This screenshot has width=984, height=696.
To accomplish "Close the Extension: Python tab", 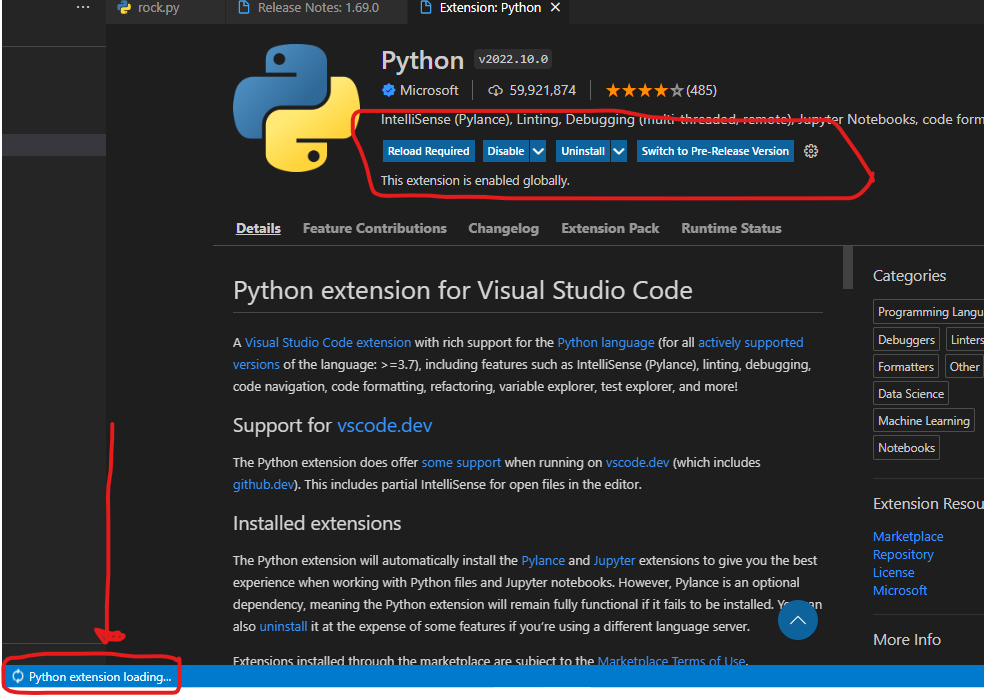I will 555,9.
